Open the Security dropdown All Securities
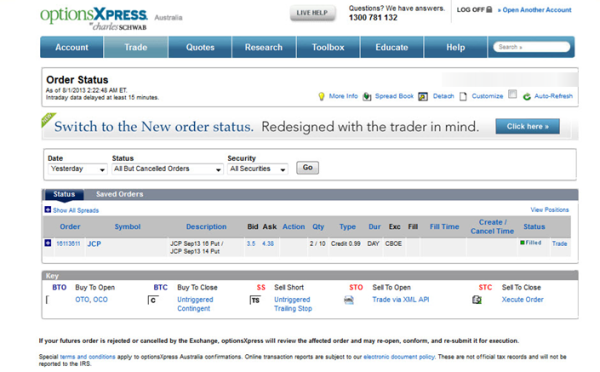Image resolution: width=600 pixels, height=372 pixels. 258,169
